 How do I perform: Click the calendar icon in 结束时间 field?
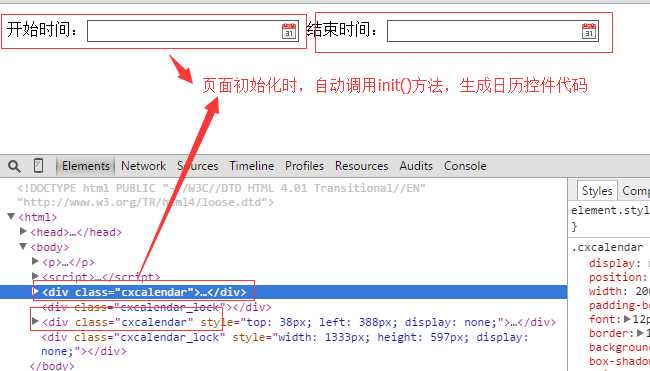(589, 32)
